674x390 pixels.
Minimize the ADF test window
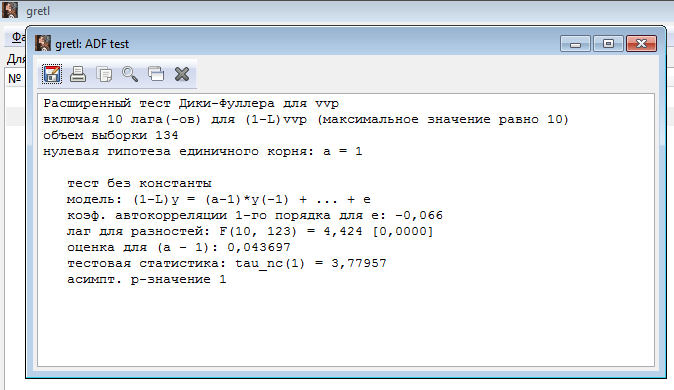pyautogui.click(x=575, y=44)
